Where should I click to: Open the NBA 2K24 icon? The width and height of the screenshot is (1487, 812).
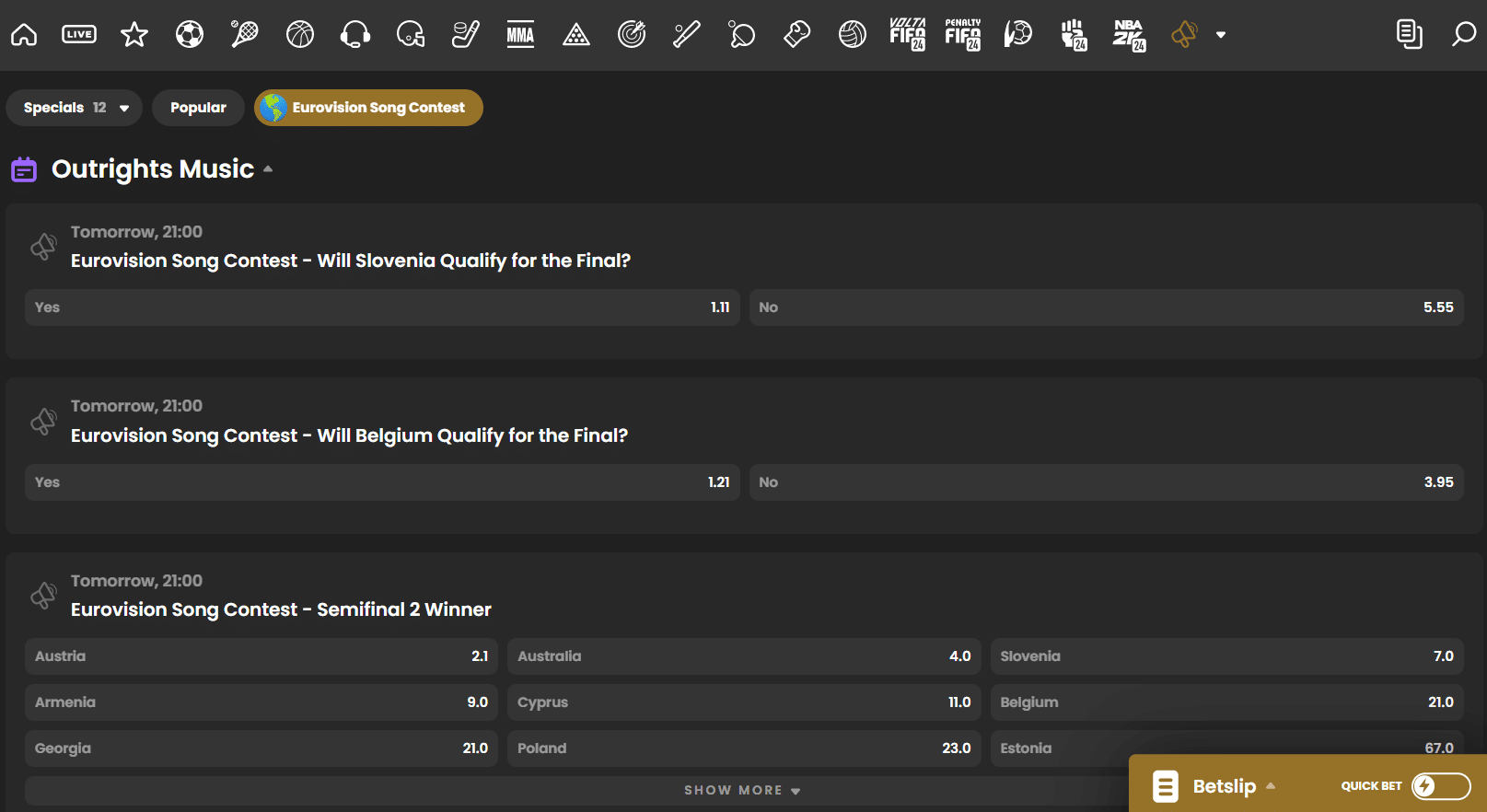[1129, 35]
